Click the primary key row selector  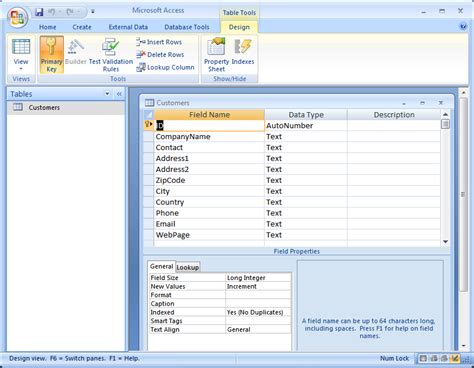coord(149,125)
